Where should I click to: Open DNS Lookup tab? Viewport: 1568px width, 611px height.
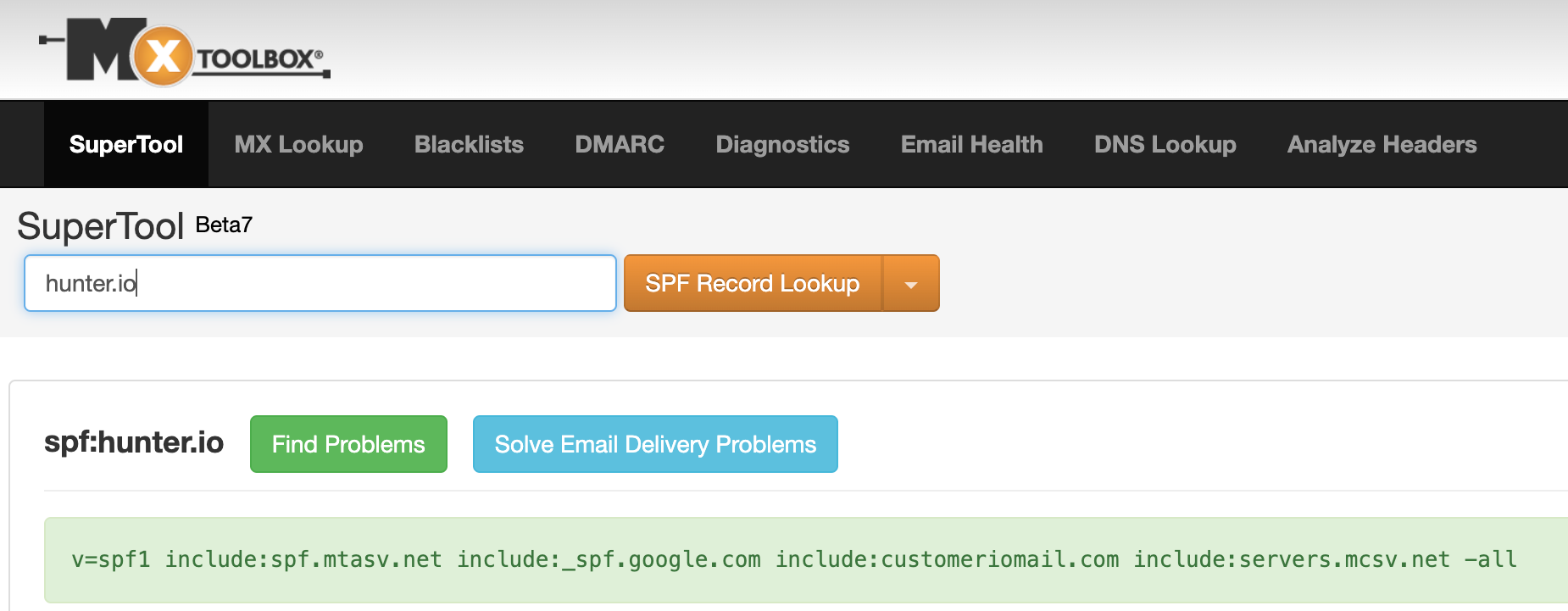tap(1165, 144)
